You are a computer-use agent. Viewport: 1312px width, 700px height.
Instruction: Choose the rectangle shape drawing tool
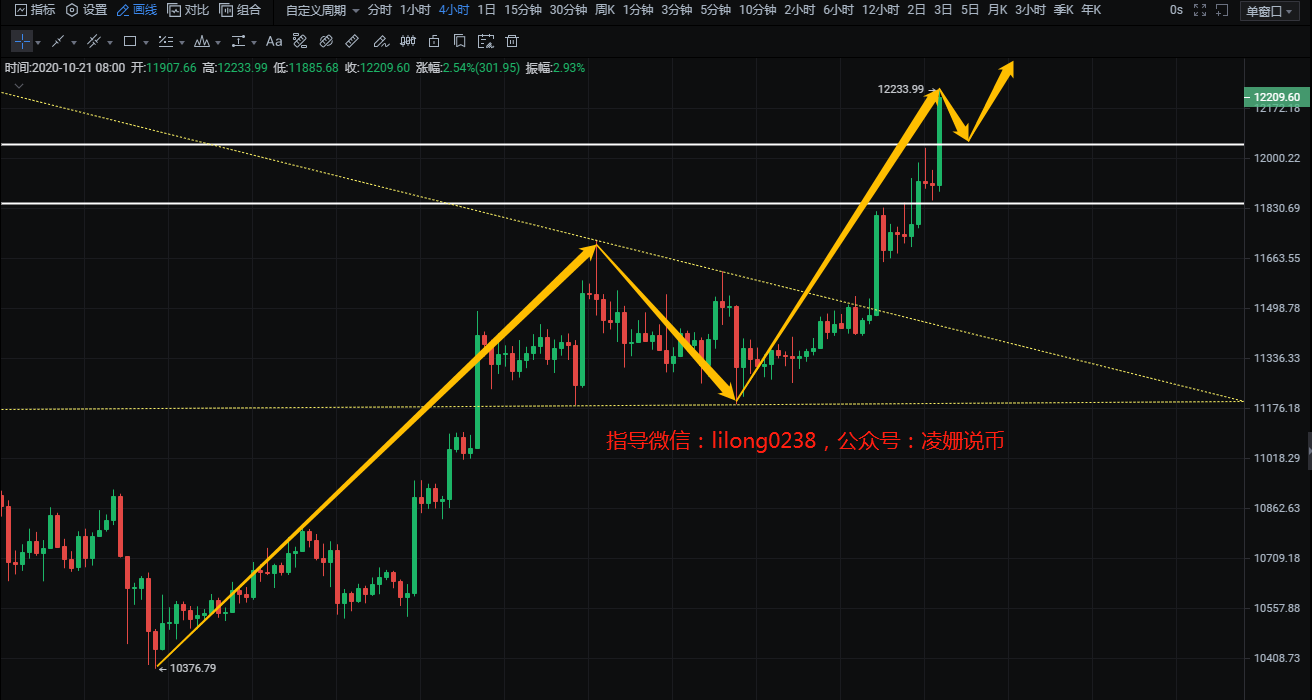(x=130, y=42)
